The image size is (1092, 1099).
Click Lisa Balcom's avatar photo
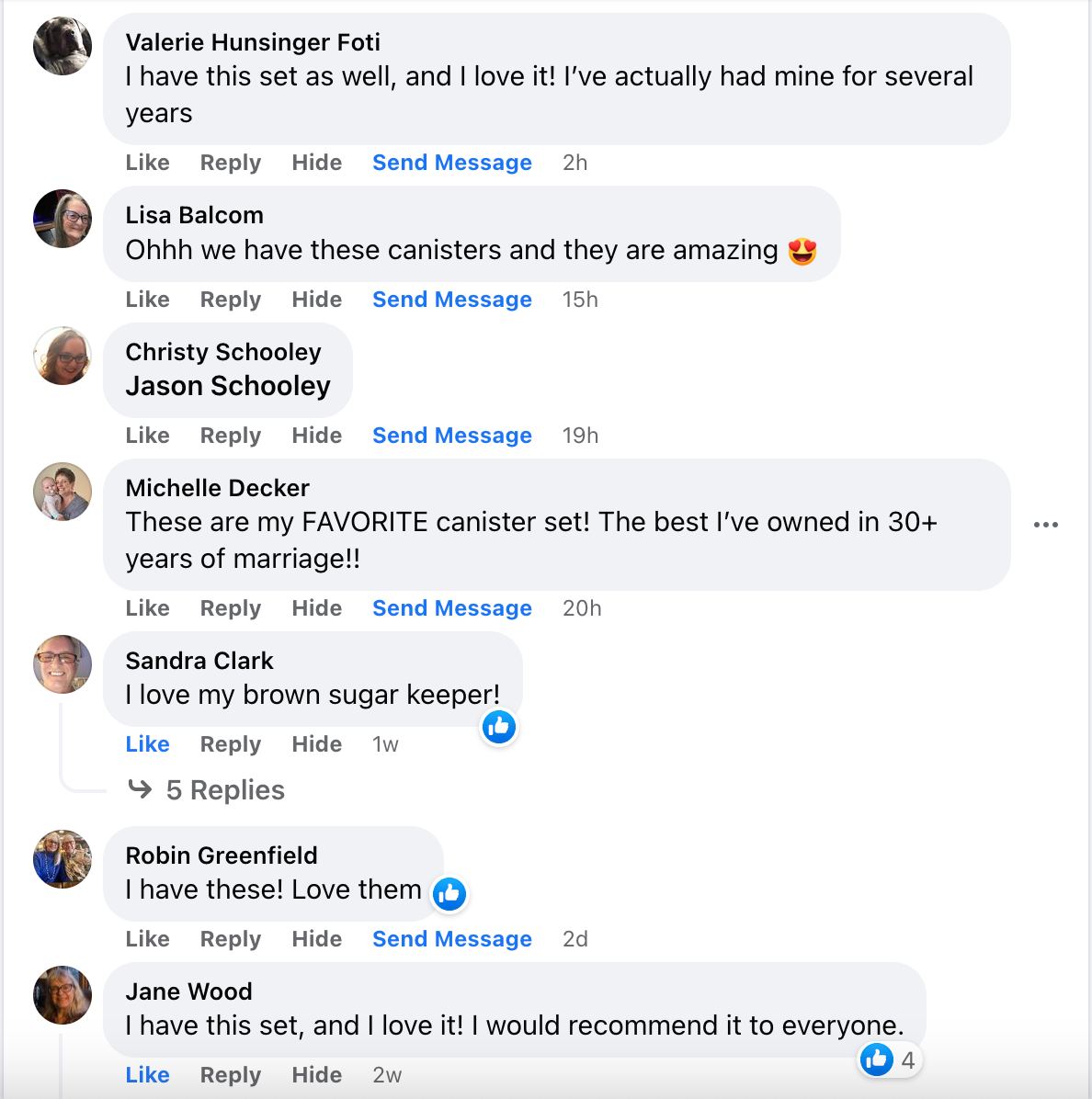point(63,219)
